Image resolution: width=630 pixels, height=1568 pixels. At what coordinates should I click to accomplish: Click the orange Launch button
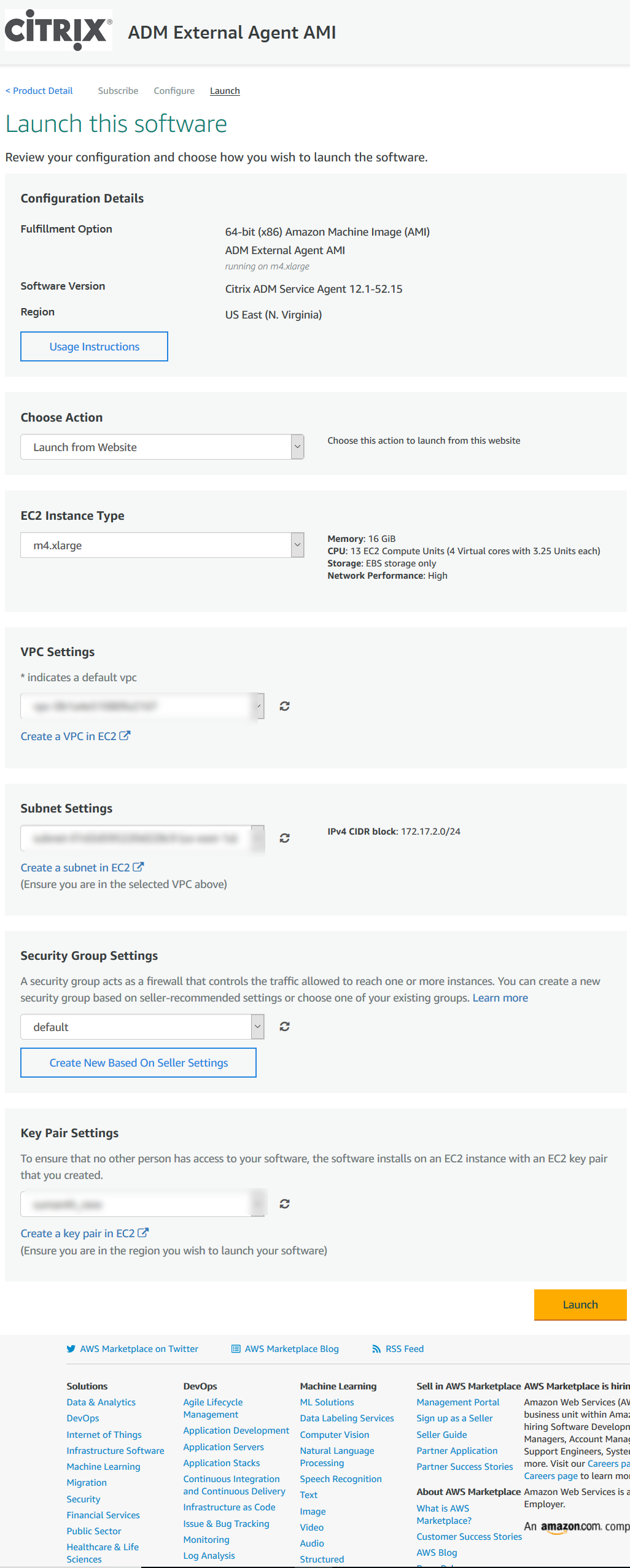tap(580, 1305)
